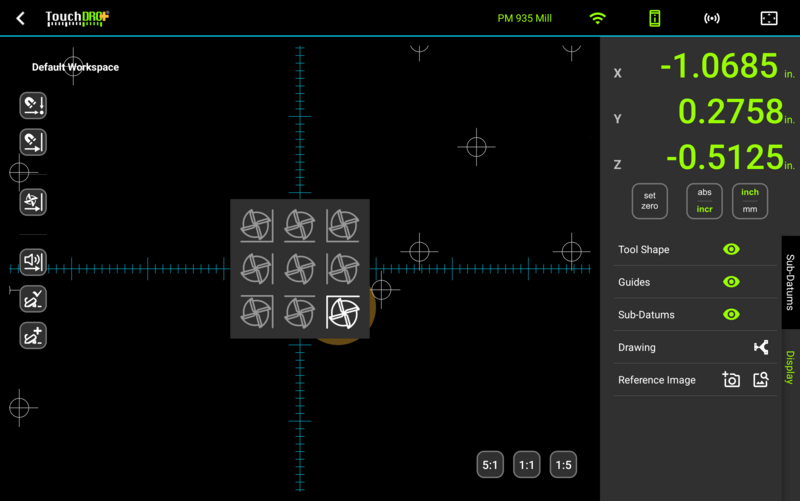Pick tool offset with left and bottom edges
This screenshot has width=800, height=501.
pos(343,226)
